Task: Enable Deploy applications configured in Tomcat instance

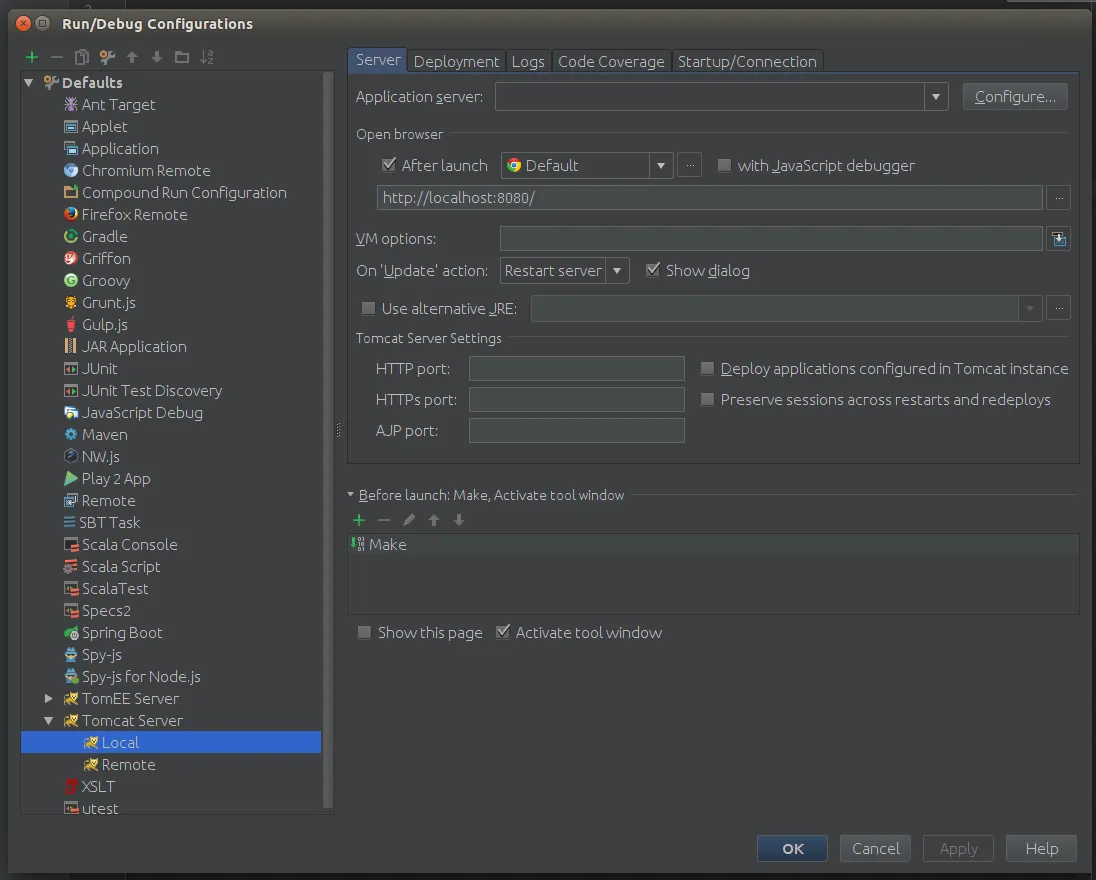Action: click(x=707, y=368)
